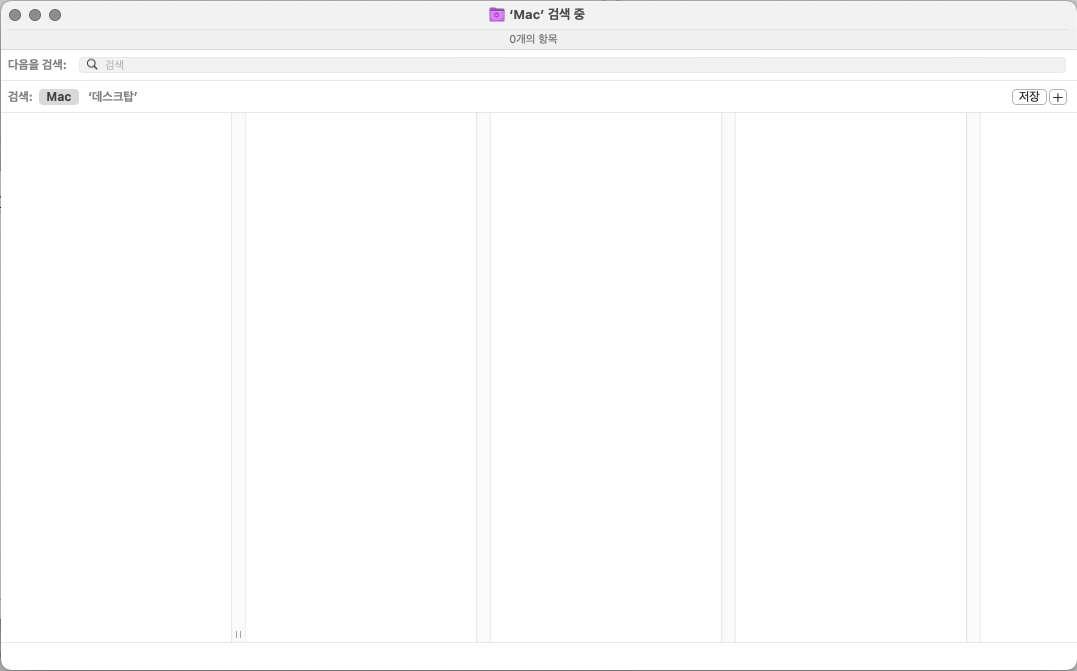Click the magnifying glass search icon
Screen dimensions: 1077x671
click(x=92, y=64)
